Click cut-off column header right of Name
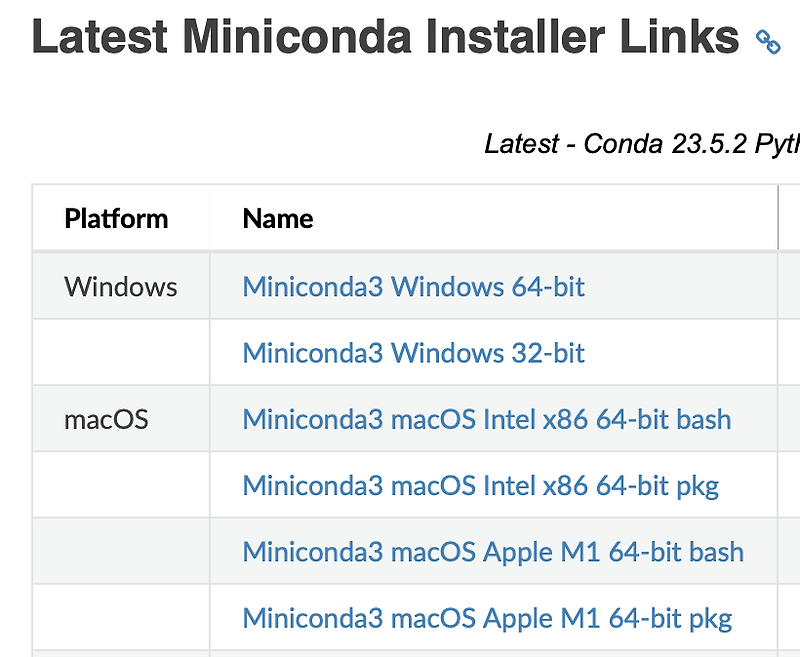The width and height of the screenshot is (800, 657). (x=790, y=218)
